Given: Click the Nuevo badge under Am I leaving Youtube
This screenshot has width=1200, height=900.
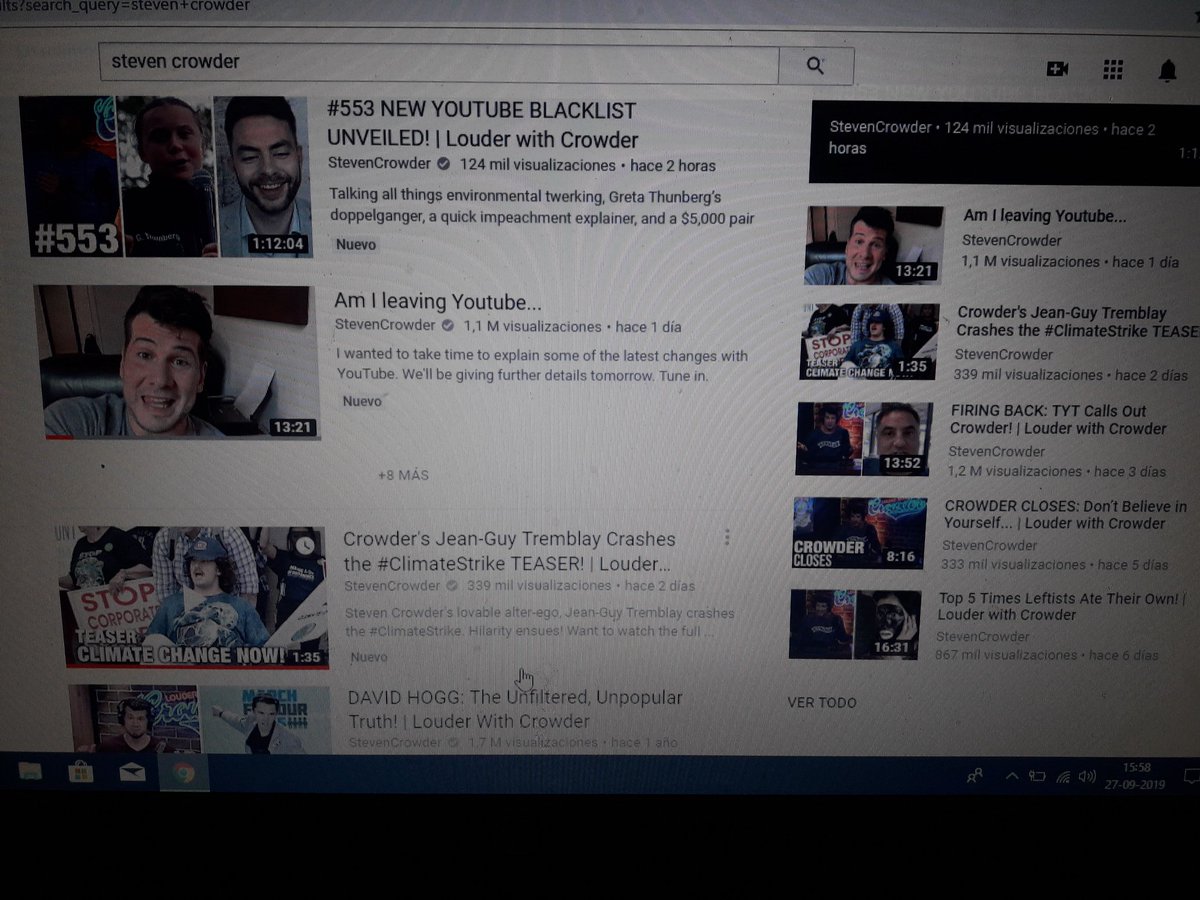Looking at the screenshot, I should (x=362, y=401).
